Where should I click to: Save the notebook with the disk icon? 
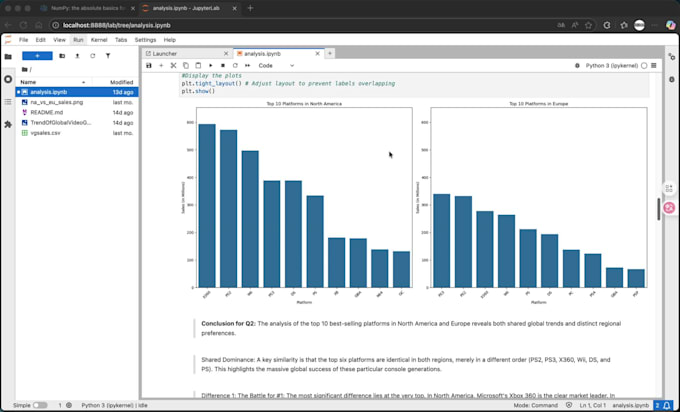[x=149, y=65]
